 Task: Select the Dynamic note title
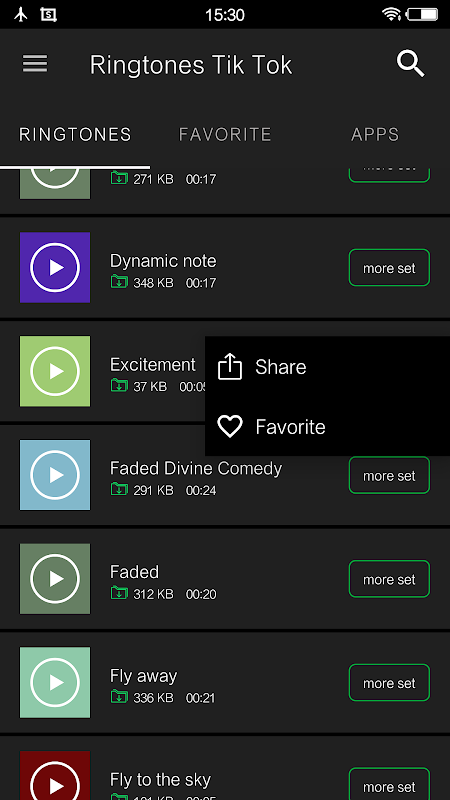pos(163,261)
